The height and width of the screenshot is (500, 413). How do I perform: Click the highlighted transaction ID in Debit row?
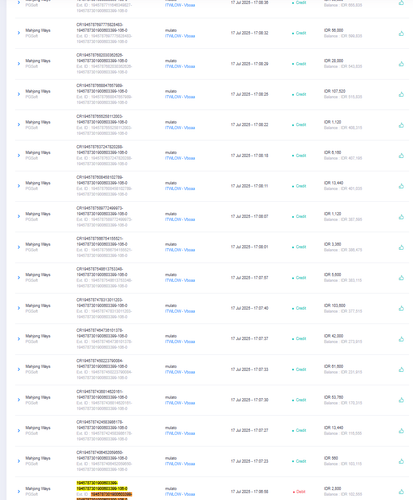click(x=102, y=486)
